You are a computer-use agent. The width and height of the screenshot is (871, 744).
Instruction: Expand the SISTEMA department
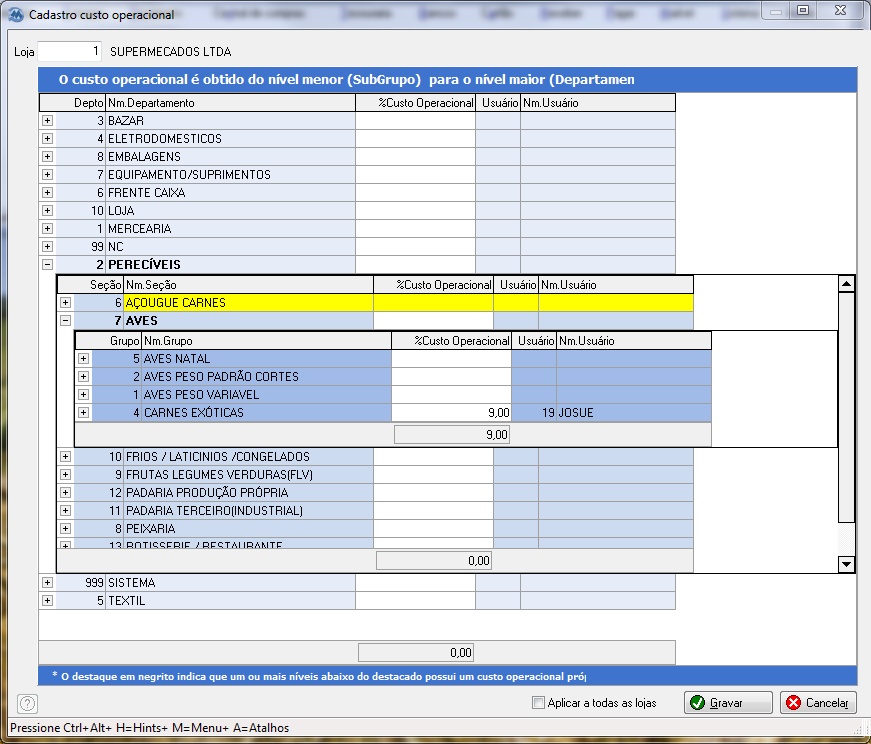tap(47, 582)
